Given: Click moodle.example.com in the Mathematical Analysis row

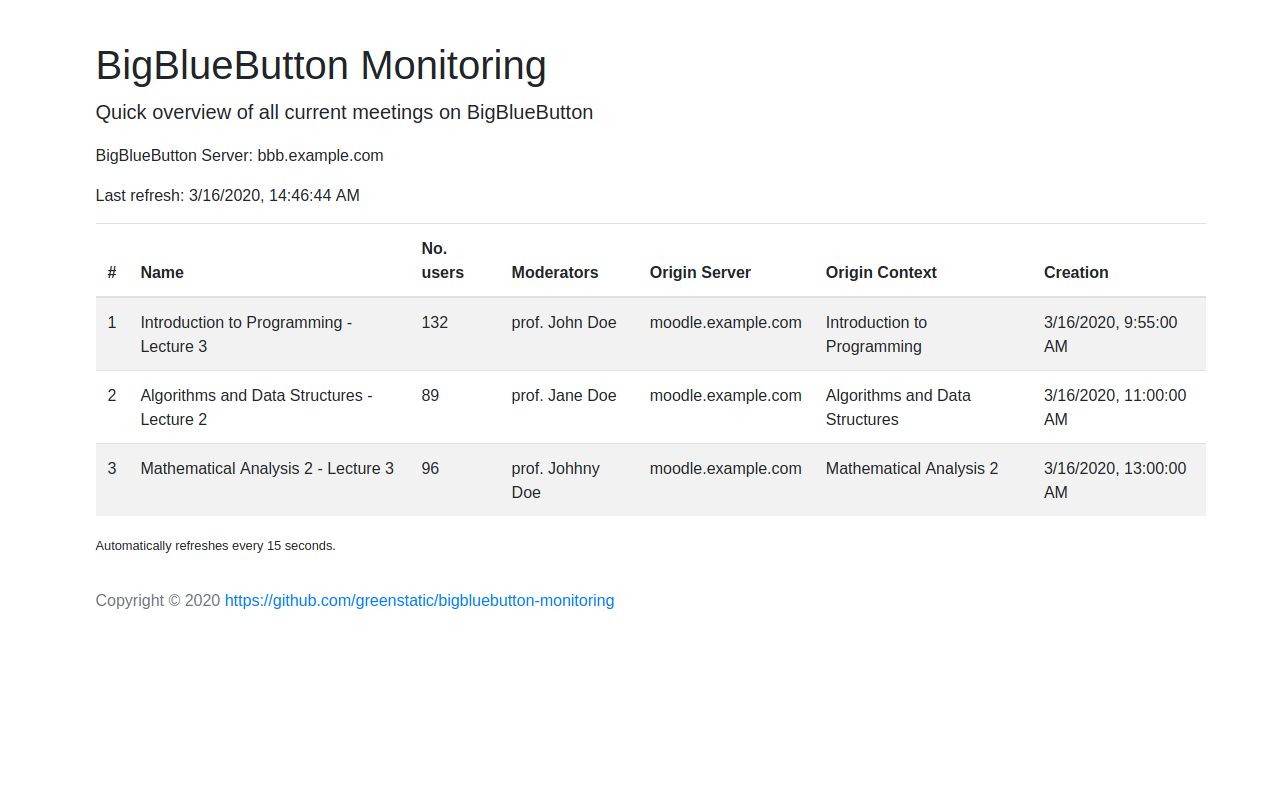Looking at the screenshot, I should pos(726,469).
